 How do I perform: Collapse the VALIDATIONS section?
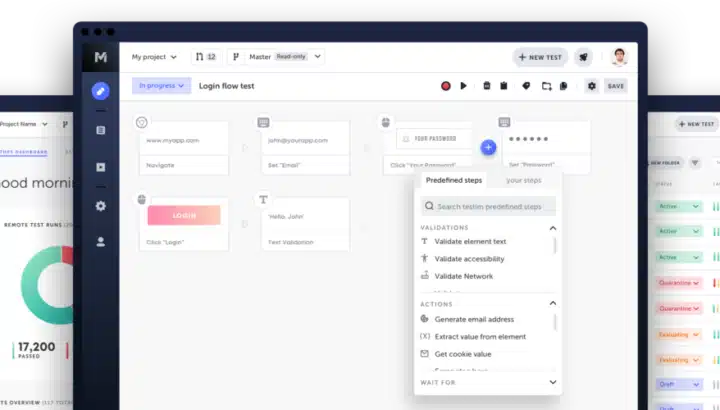coord(552,228)
